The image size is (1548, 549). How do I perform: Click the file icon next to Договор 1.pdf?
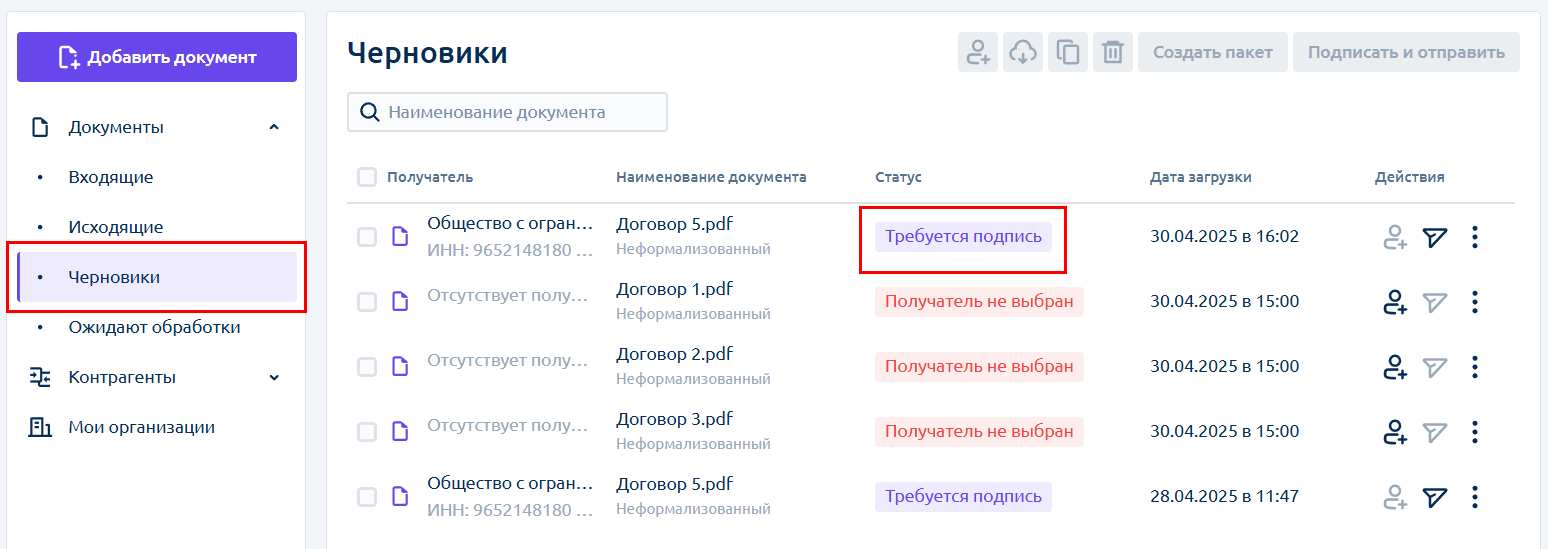[x=400, y=302]
